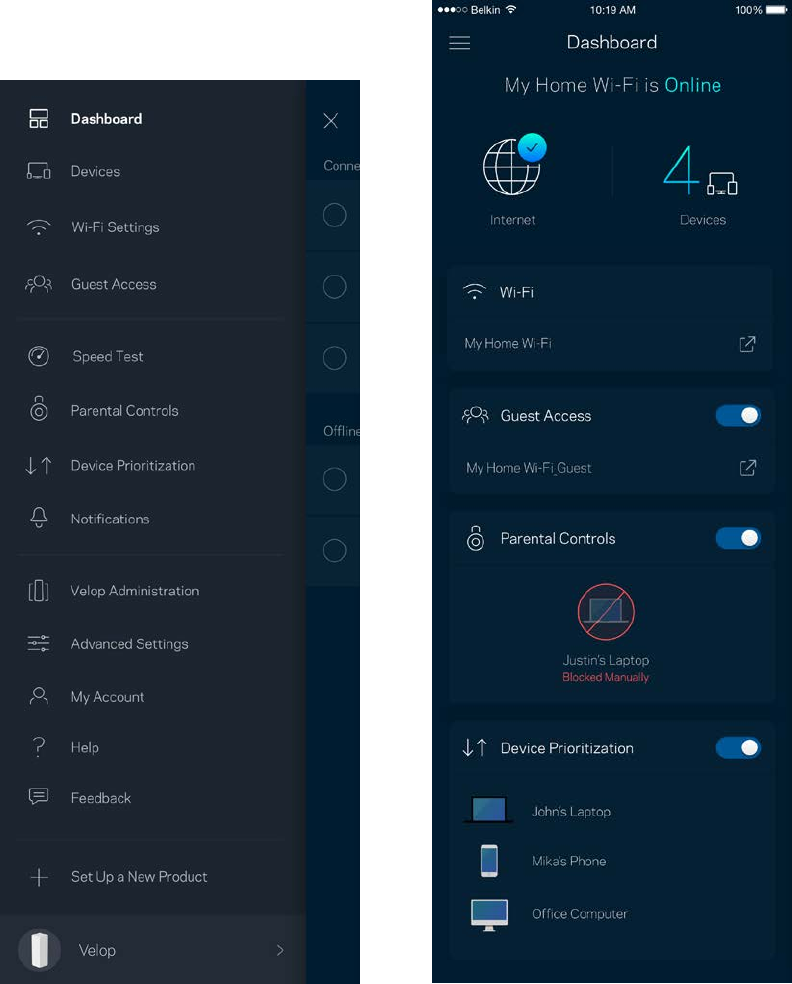Tap Set Up a New Product

[139, 877]
